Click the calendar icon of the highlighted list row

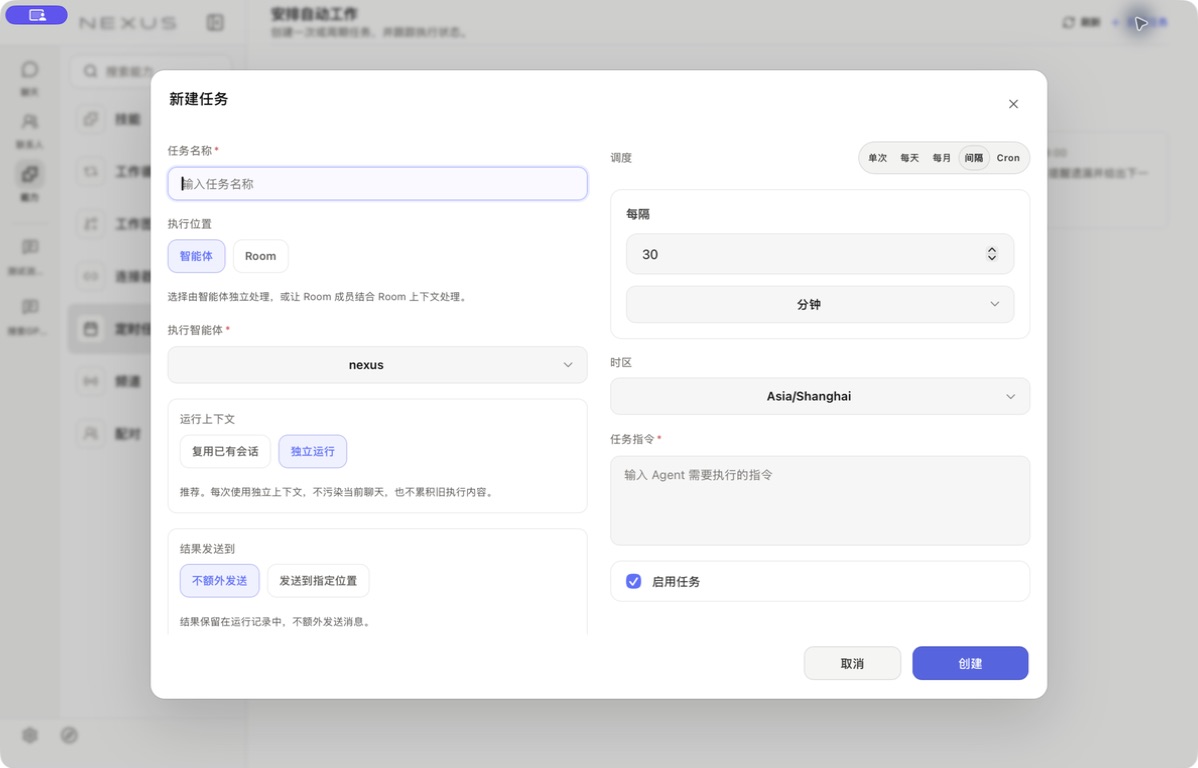point(91,329)
